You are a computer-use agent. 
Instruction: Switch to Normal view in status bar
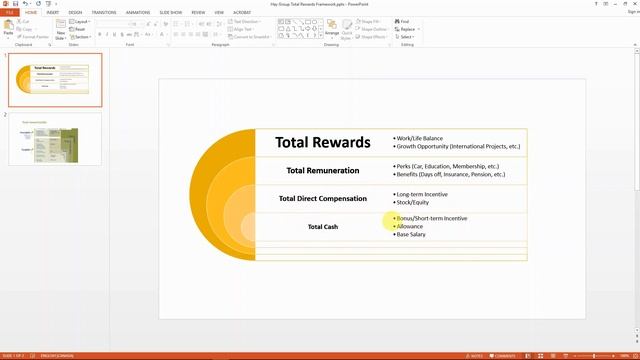tap(528, 356)
